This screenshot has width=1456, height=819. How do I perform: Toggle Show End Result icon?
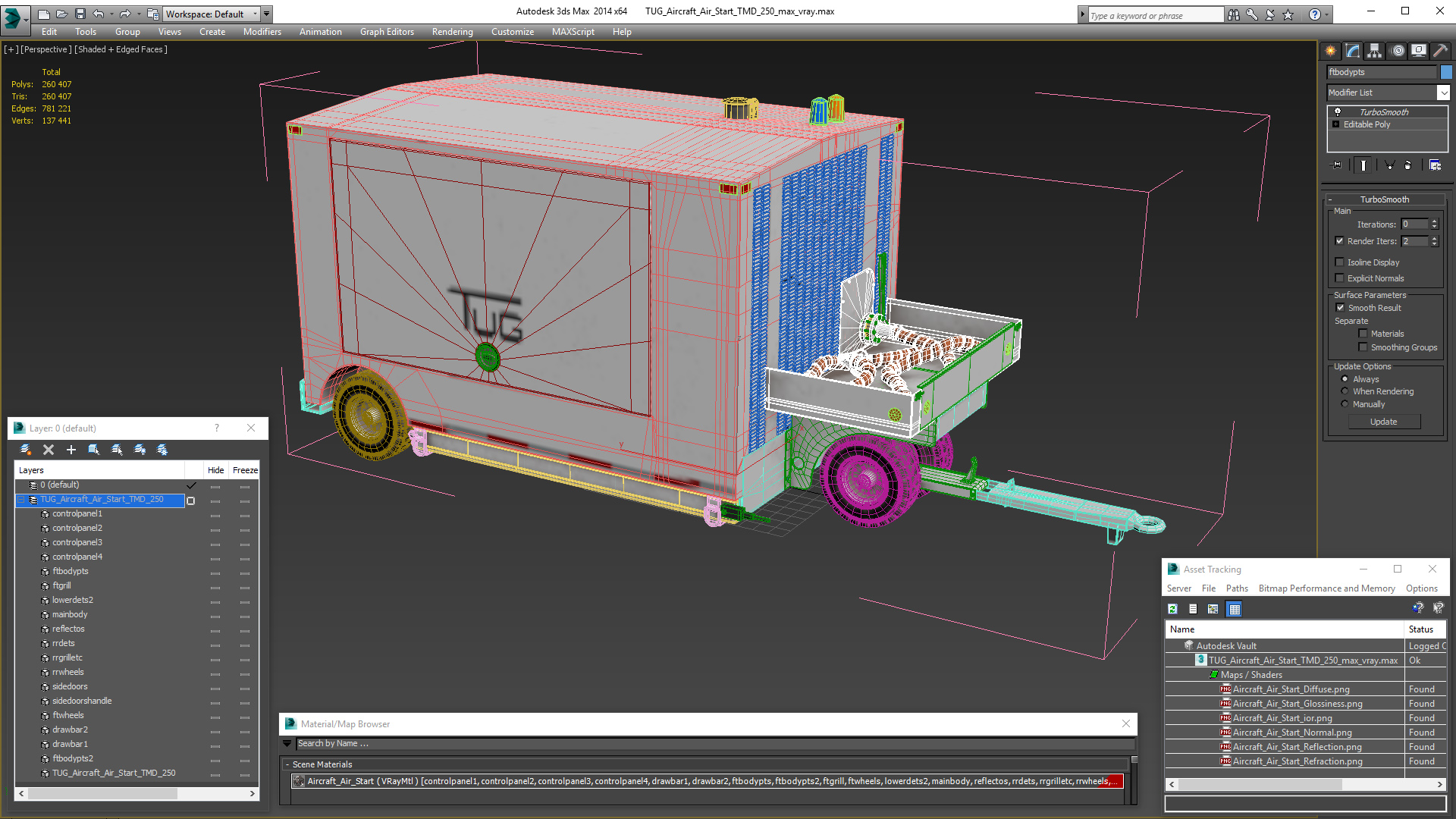pos(1363,165)
